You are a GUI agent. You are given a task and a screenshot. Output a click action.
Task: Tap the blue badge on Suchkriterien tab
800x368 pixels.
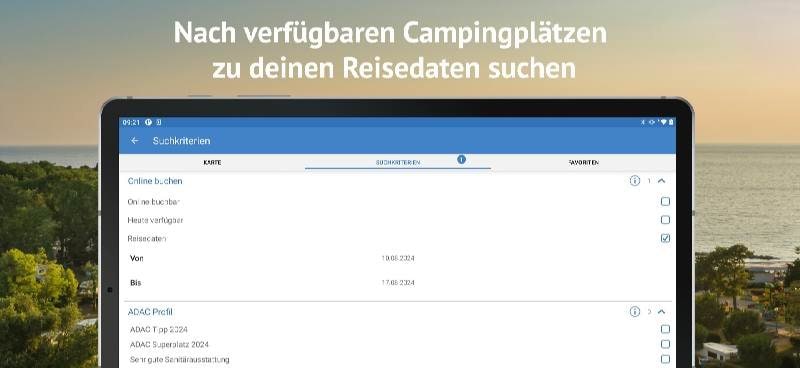point(461,159)
